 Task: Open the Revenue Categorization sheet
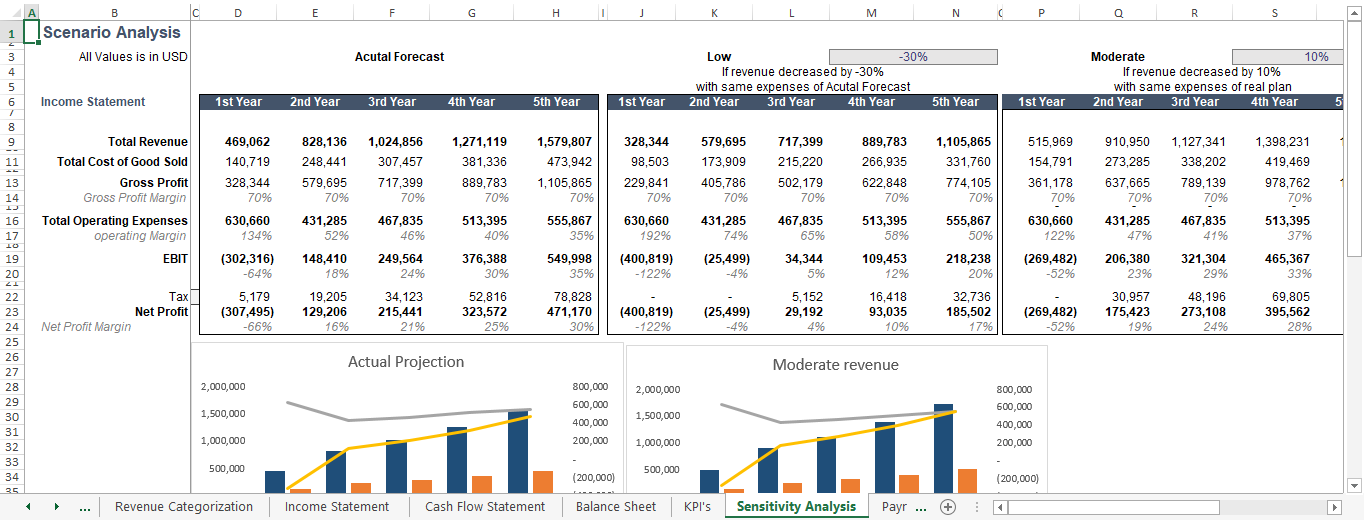pos(184,507)
